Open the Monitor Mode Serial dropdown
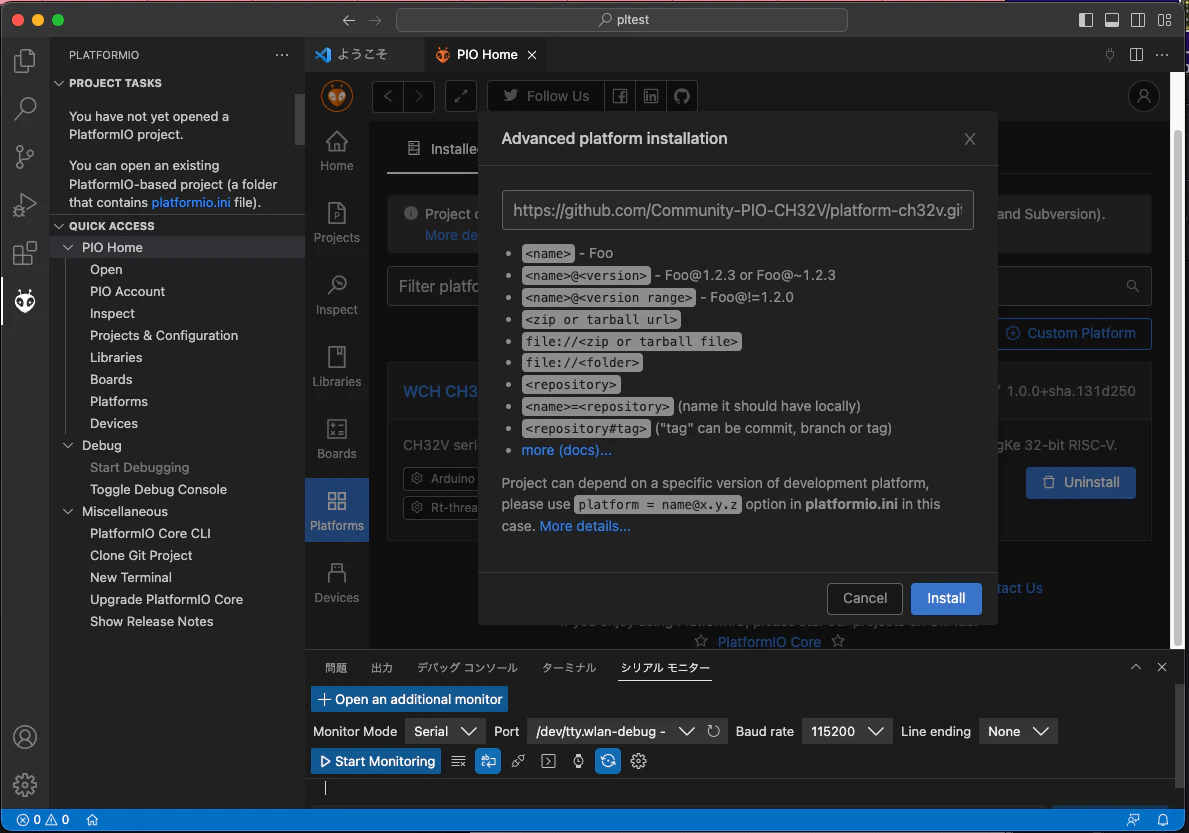The image size is (1189, 833). (445, 731)
